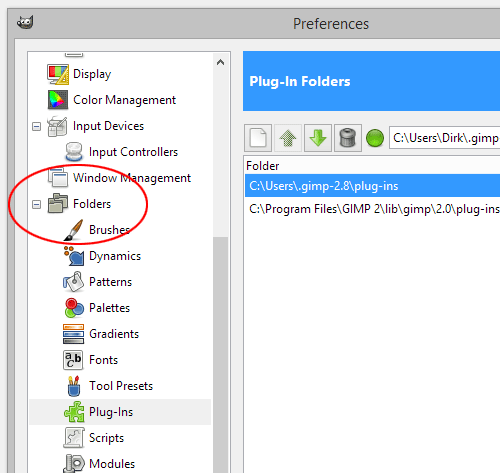Click the folder path input field
Screen dimensions: 500x473
(444, 138)
